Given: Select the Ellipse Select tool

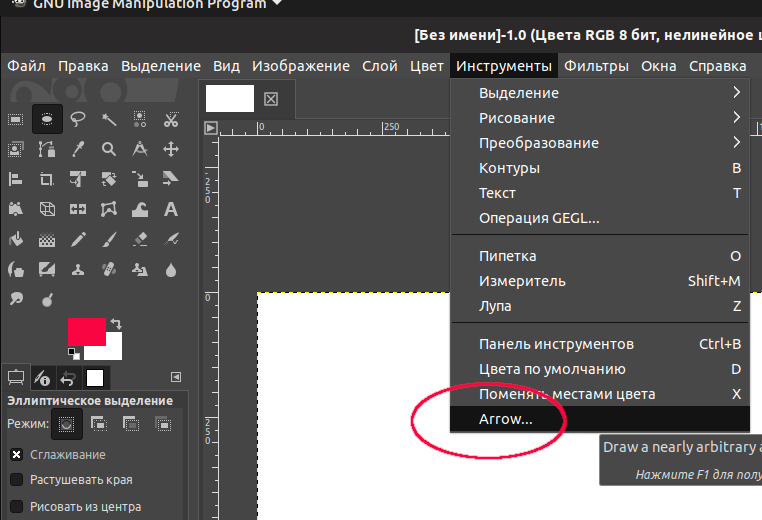Looking at the screenshot, I should (x=47, y=119).
